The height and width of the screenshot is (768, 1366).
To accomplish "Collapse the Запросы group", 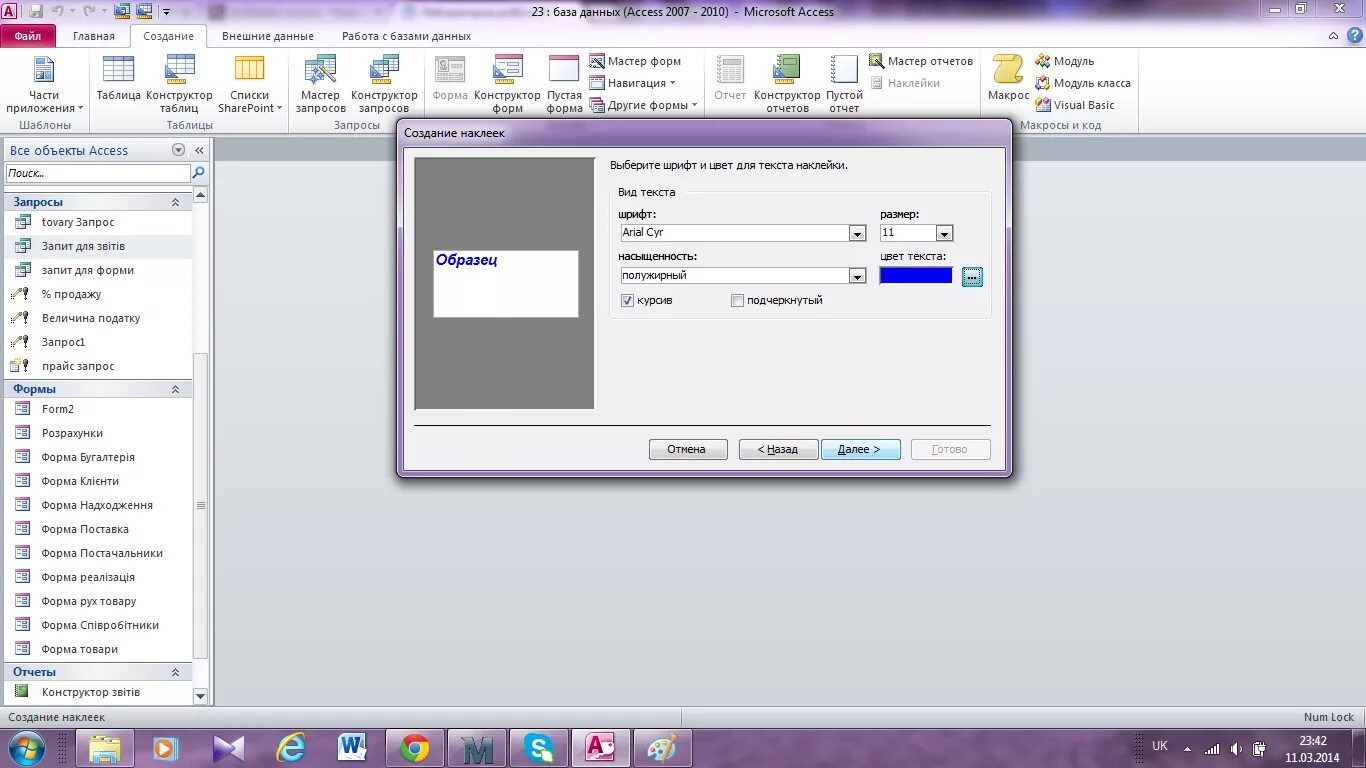I will pos(176,202).
